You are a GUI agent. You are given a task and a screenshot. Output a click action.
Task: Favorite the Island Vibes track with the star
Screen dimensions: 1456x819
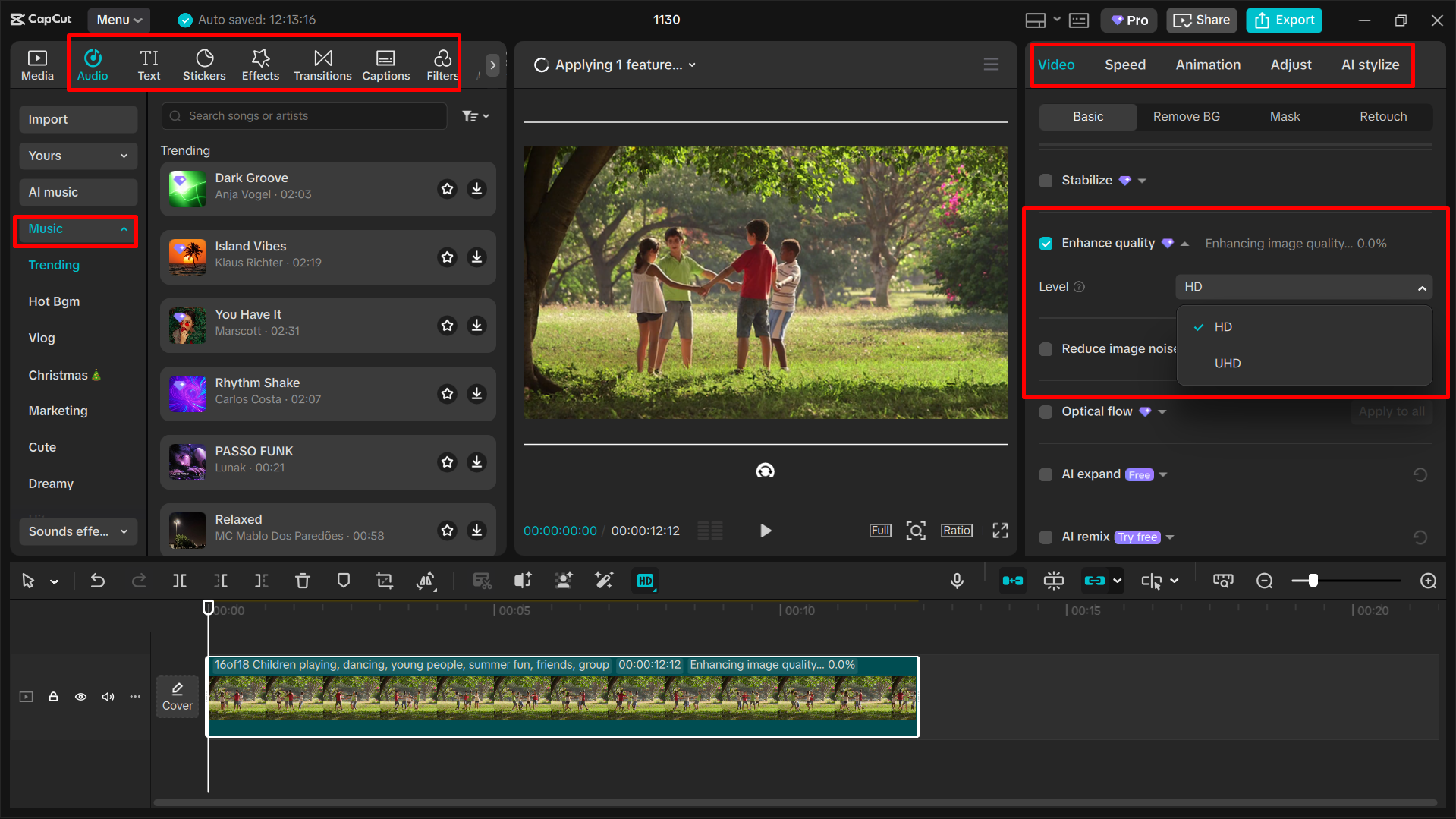(x=447, y=257)
